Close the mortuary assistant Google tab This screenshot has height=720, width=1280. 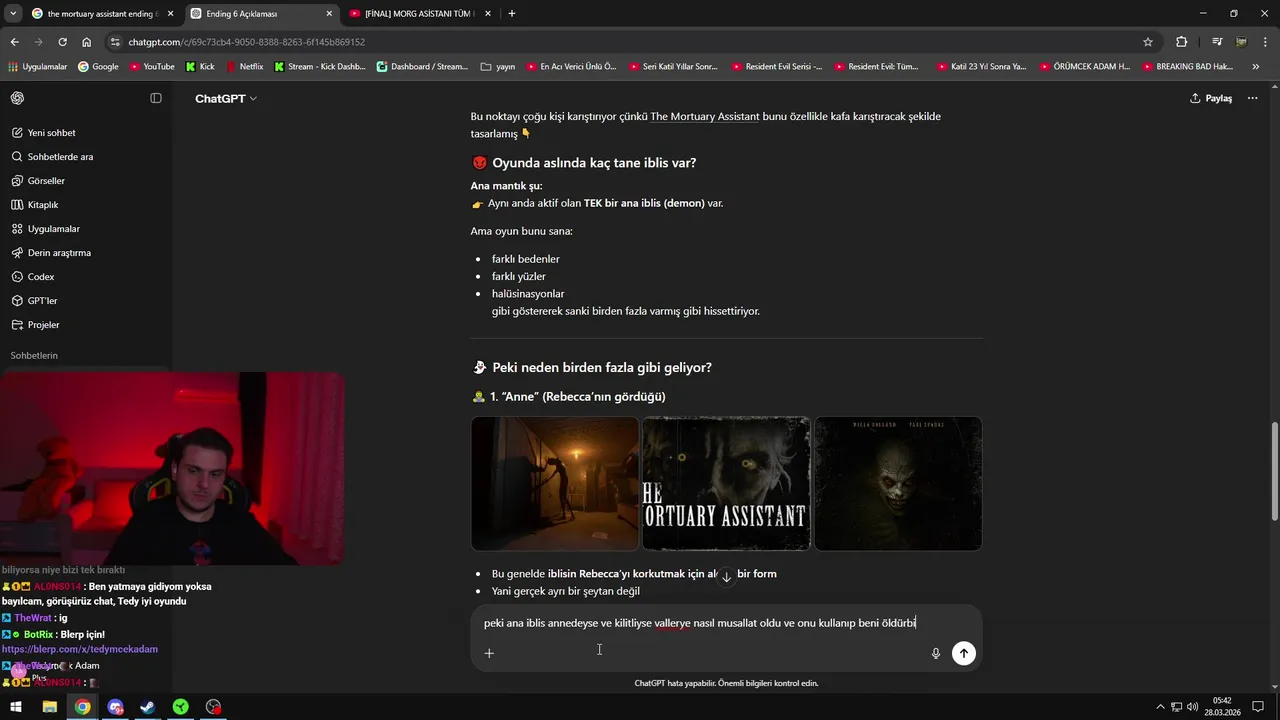171,14
